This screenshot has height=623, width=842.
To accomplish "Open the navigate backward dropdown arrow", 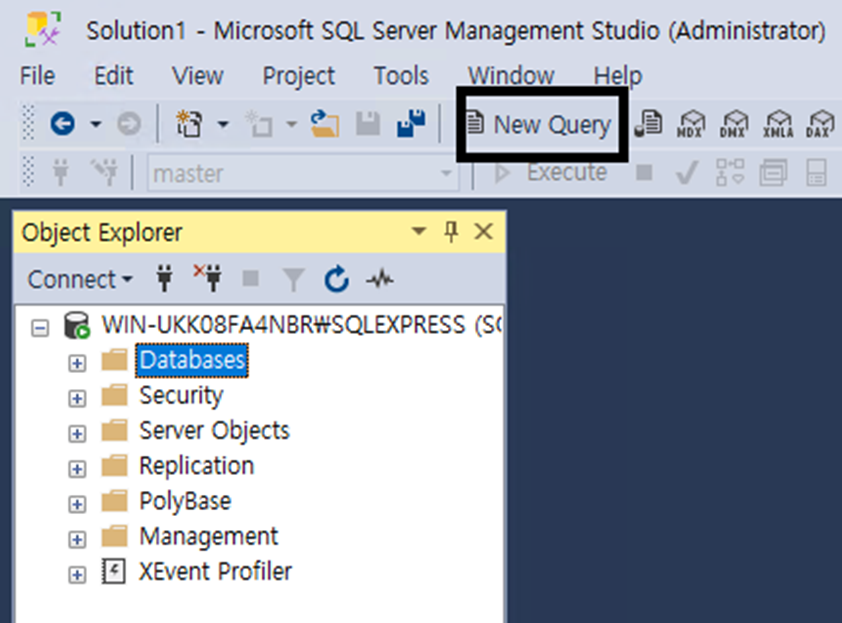I will [96, 124].
